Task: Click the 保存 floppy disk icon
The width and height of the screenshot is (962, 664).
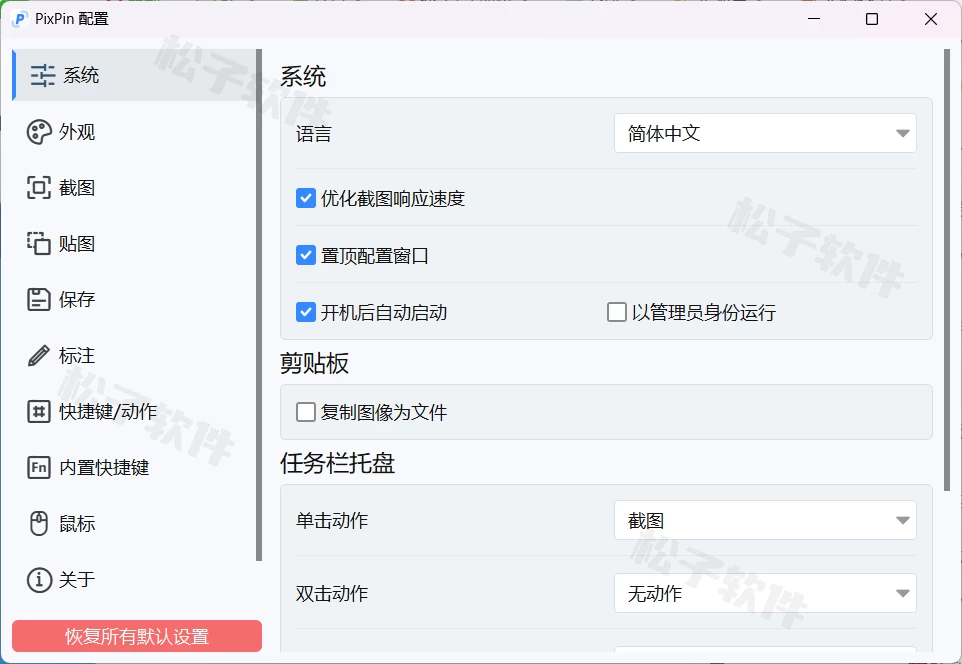Action: point(39,299)
